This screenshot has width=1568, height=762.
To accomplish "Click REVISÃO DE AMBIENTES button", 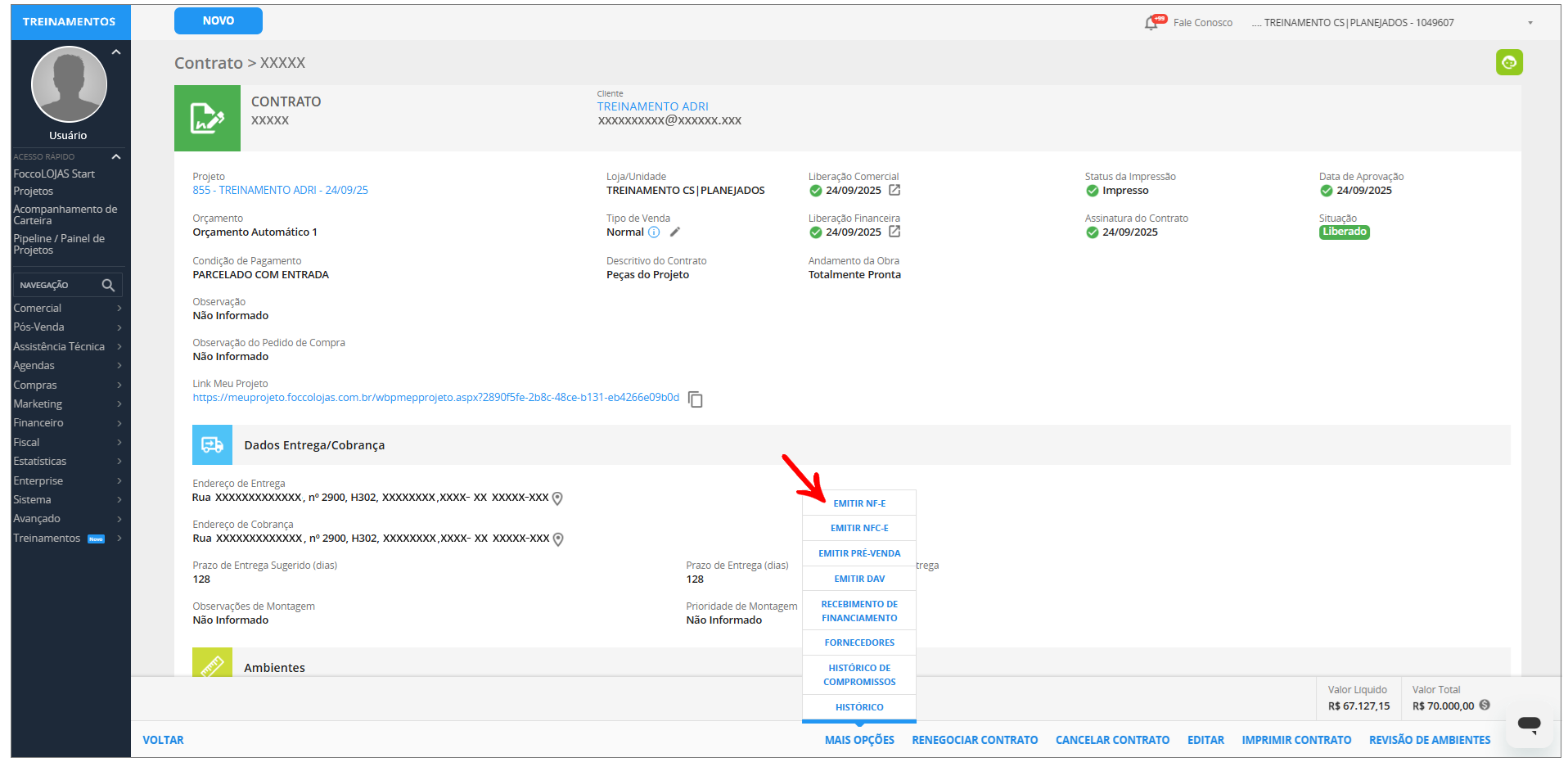I will tap(1430, 740).
